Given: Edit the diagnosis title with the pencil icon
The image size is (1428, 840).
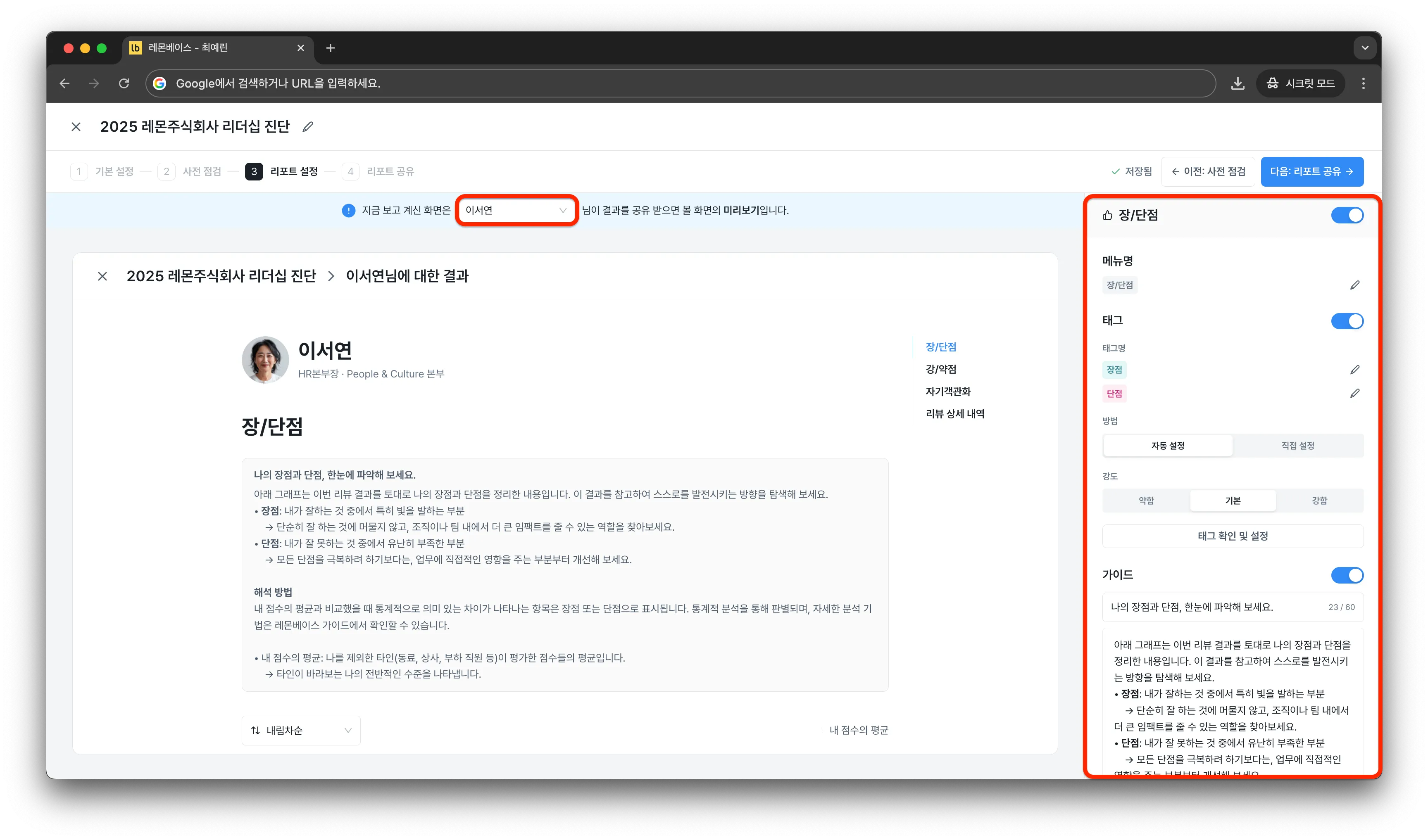Looking at the screenshot, I should pos(308,127).
